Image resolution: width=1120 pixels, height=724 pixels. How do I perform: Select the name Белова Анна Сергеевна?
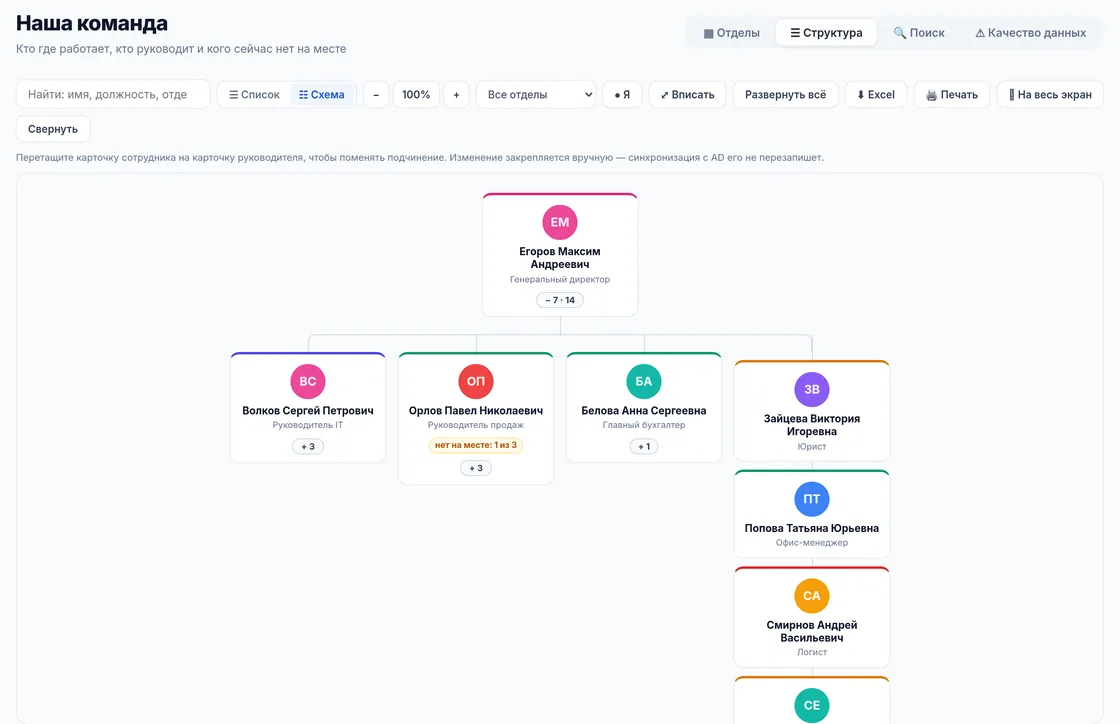tap(644, 411)
